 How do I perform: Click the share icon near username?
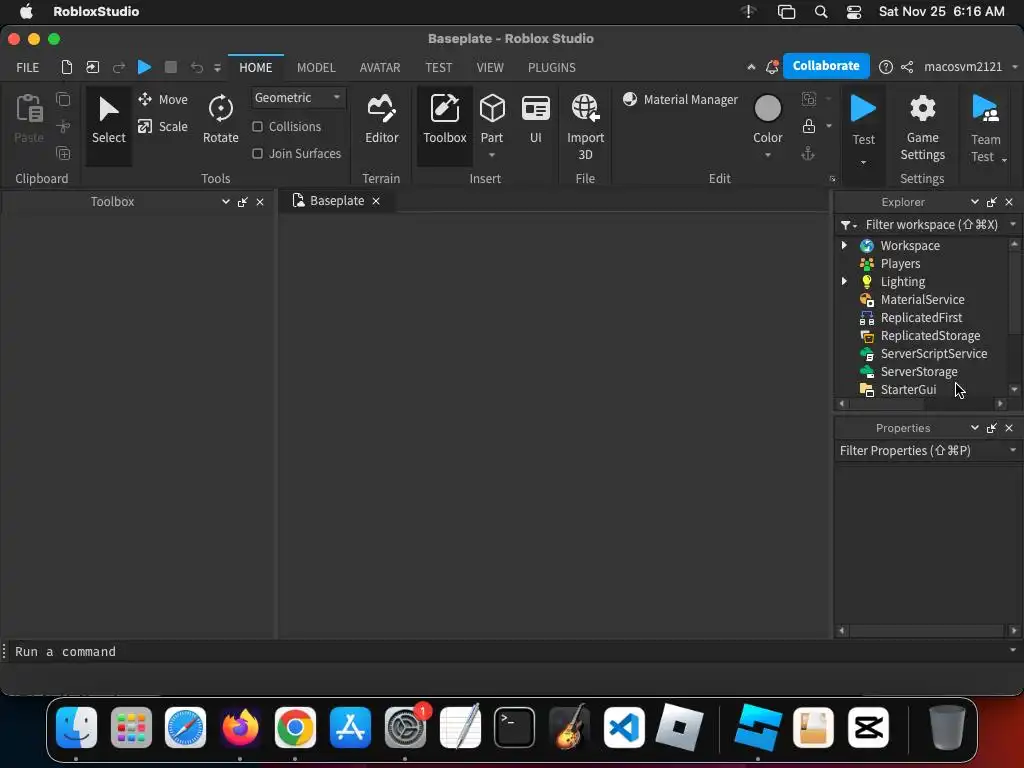(907, 67)
